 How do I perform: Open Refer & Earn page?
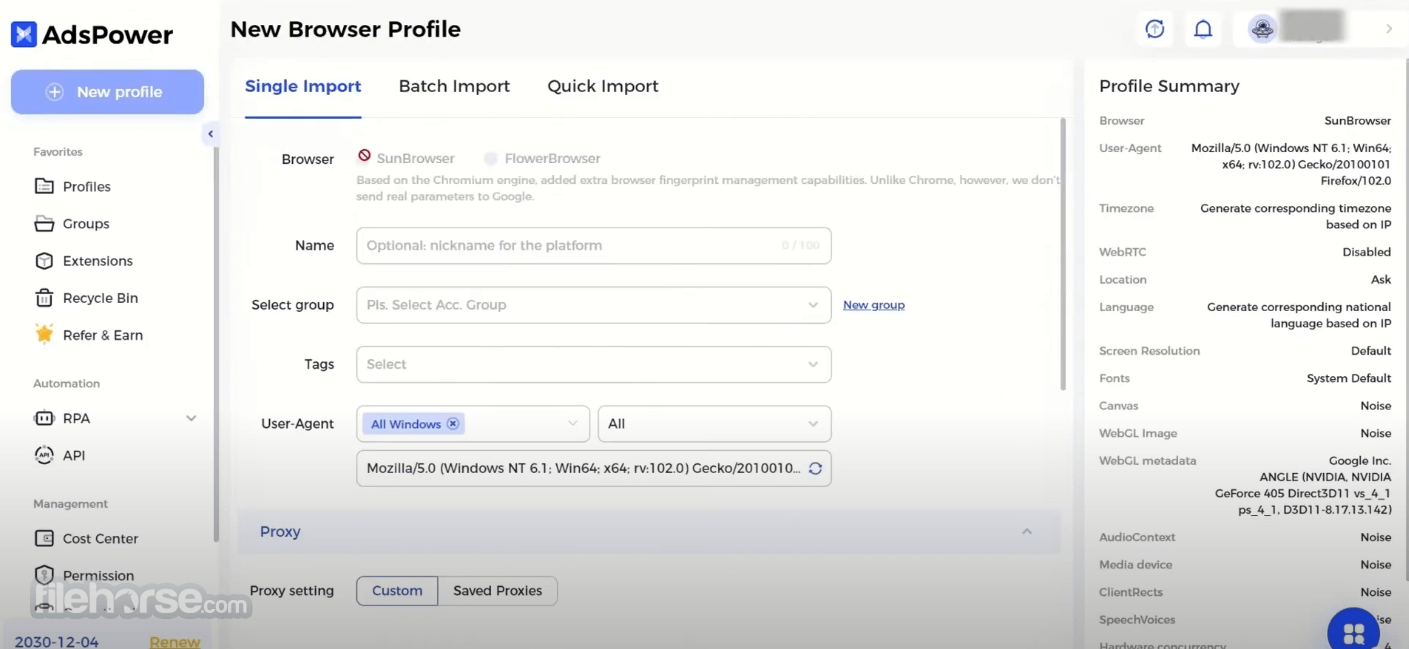point(103,335)
